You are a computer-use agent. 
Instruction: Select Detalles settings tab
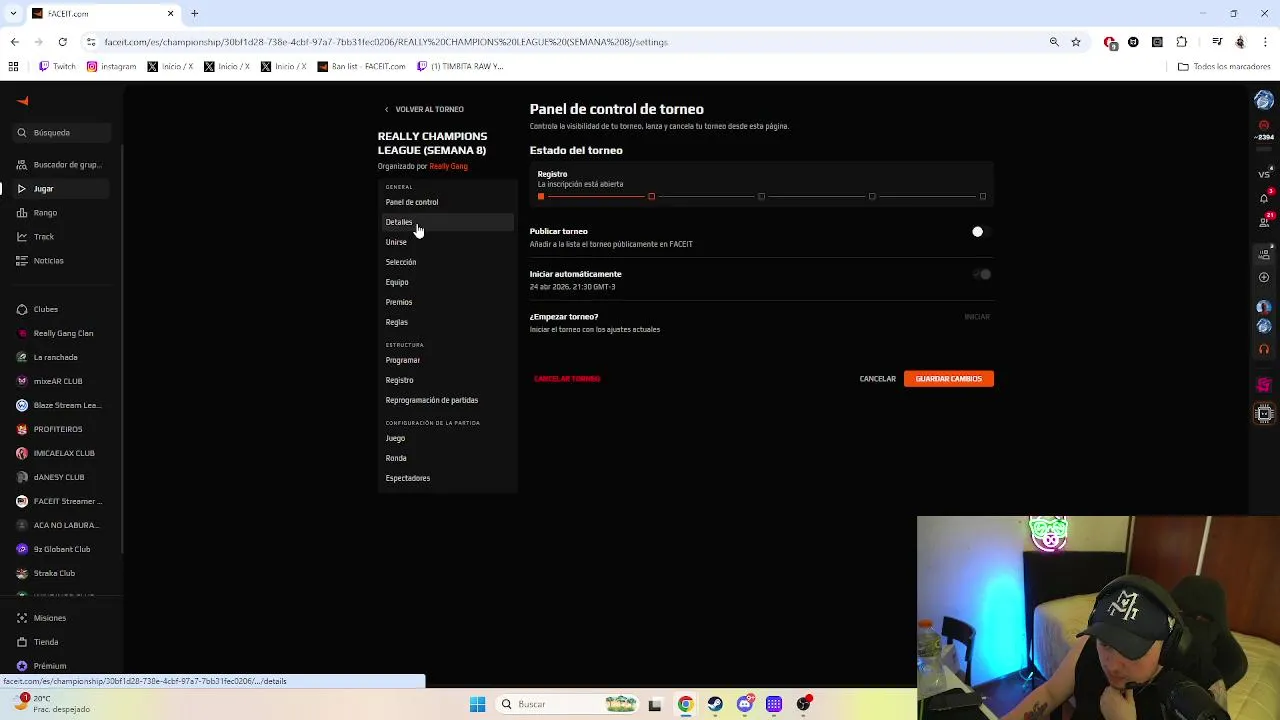pyautogui.click(x=446, y=222)
